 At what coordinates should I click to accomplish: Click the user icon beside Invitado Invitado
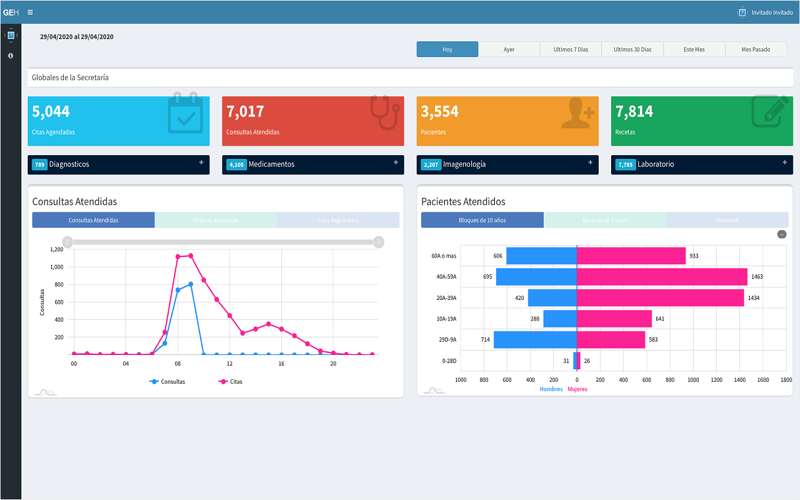742,12
